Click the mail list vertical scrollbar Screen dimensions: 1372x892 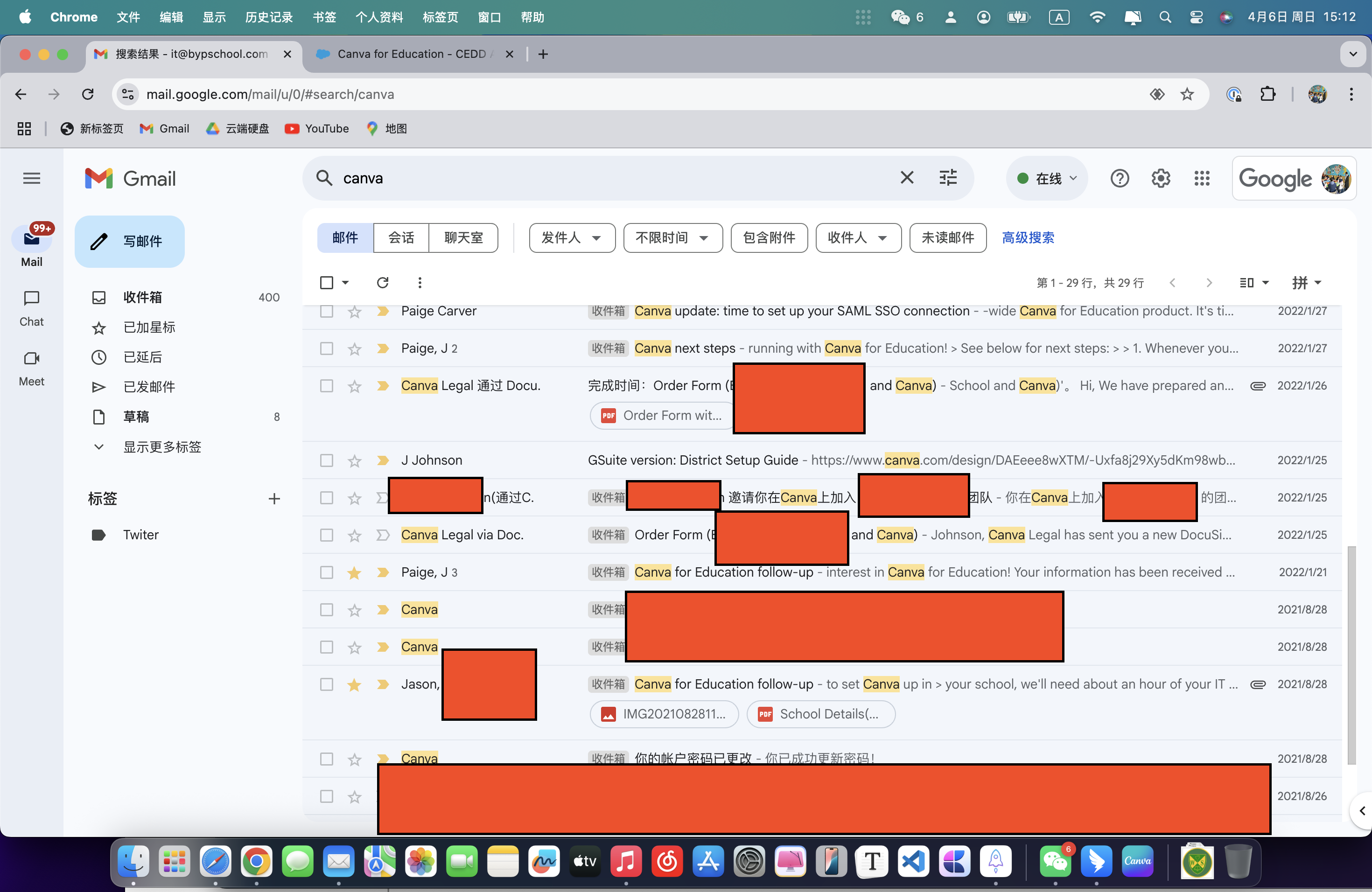point(1351,655)
